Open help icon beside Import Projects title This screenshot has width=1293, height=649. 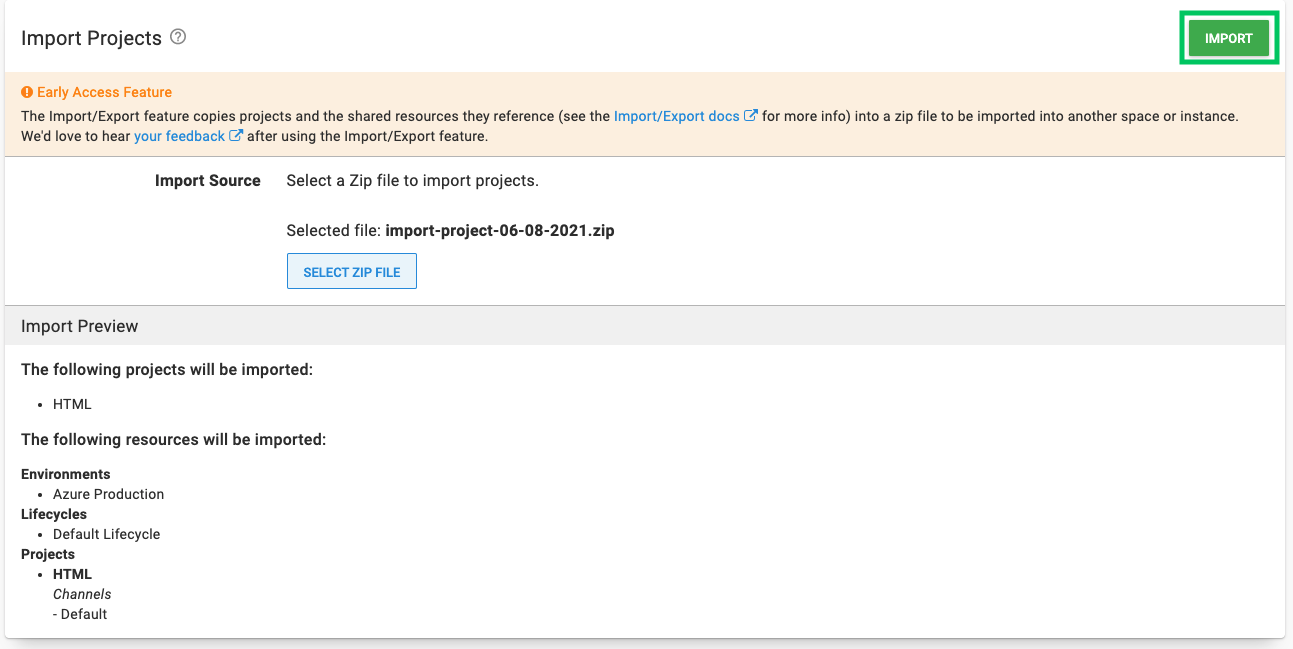(178, 37)
